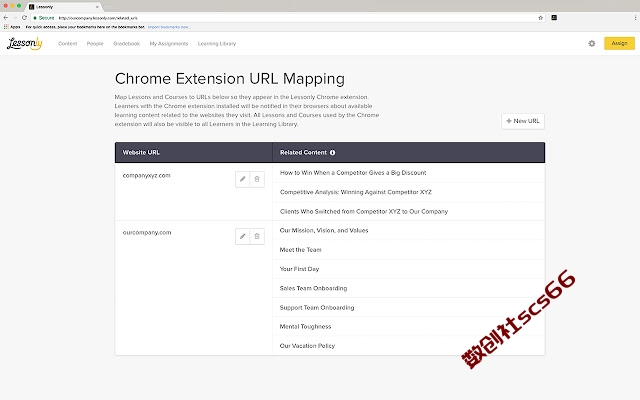Click the Chrome Extension URL Mapping heading
Screen dimensions: 640x400
(230, 79)
